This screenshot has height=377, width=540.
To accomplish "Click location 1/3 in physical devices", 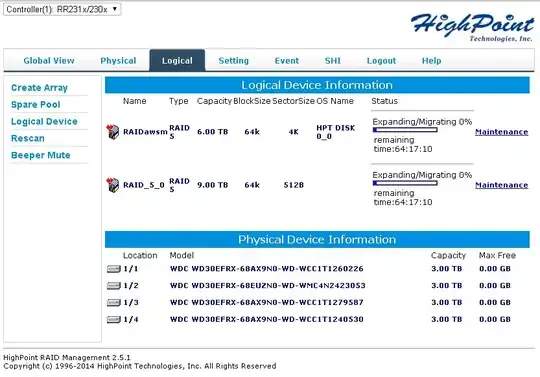I will point(131,303).
